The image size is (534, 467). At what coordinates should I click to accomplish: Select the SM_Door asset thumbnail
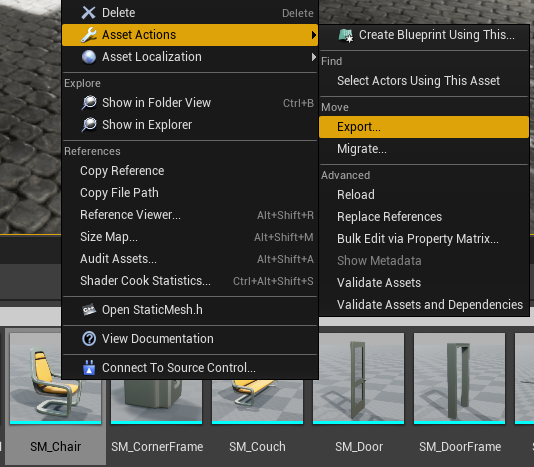[x=359, y=378]
